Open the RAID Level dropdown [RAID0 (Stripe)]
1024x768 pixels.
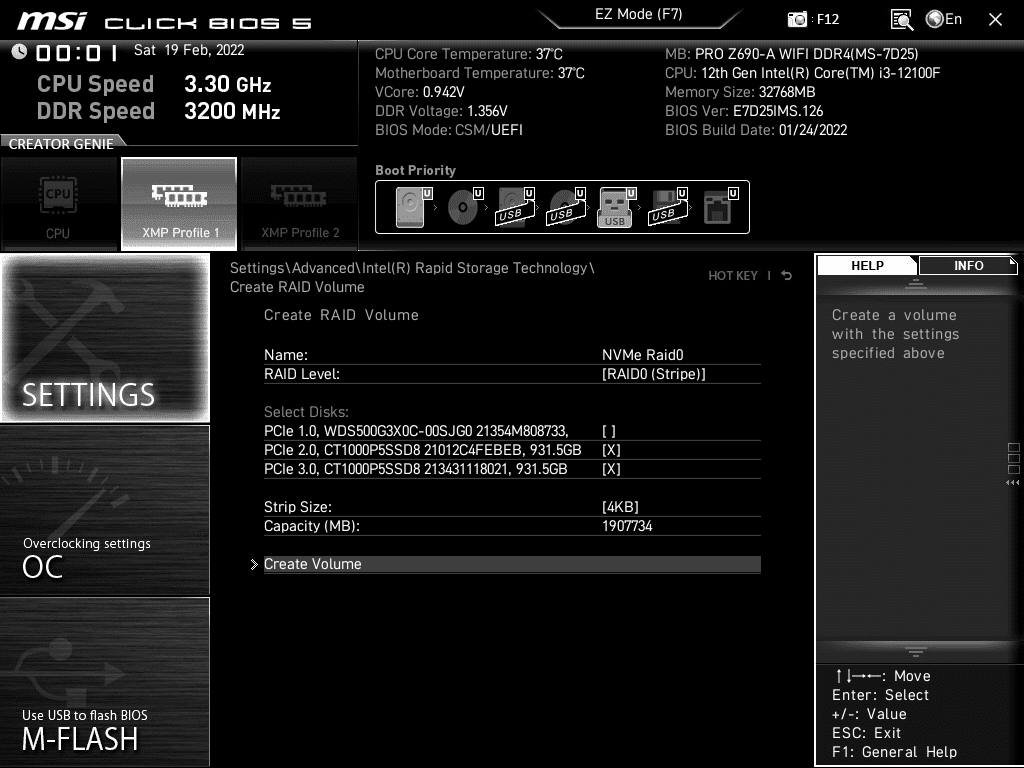[654, 374]
